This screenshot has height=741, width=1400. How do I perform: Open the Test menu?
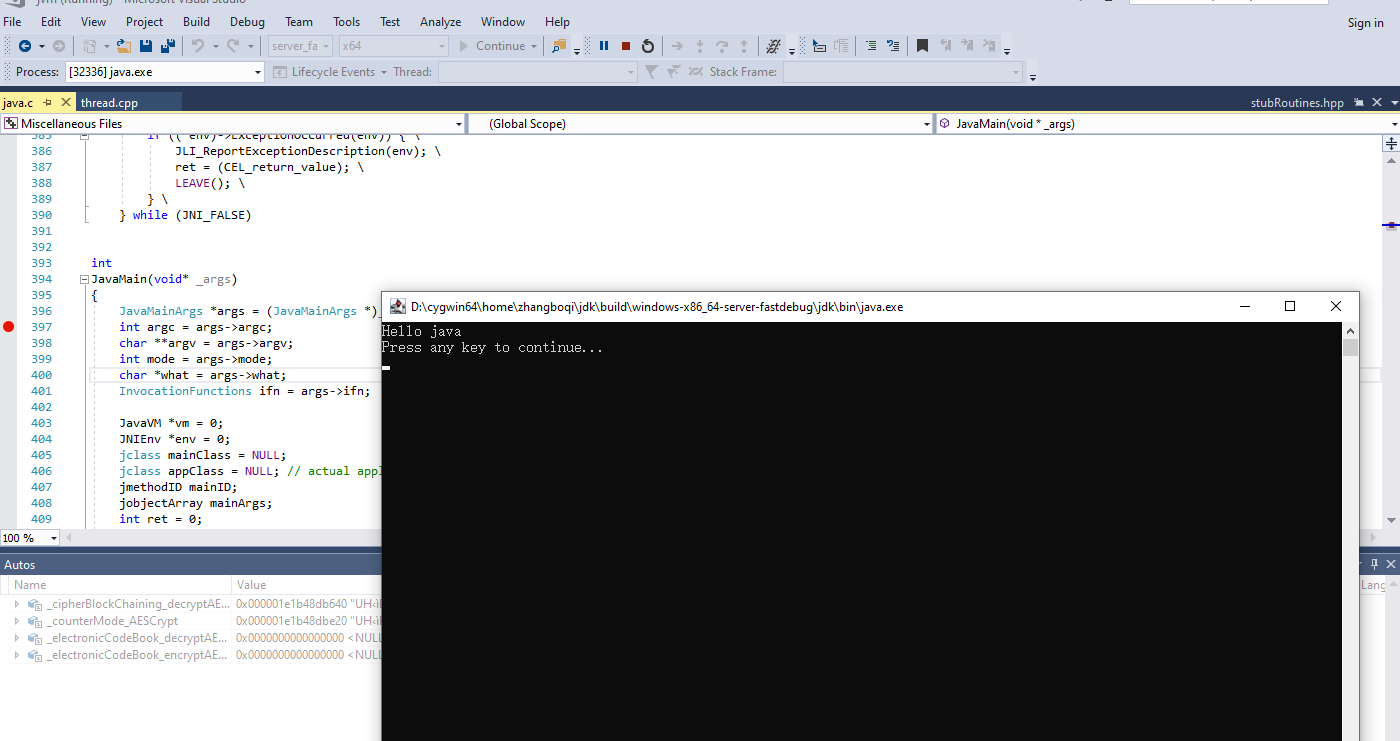[x=390, y=22]
